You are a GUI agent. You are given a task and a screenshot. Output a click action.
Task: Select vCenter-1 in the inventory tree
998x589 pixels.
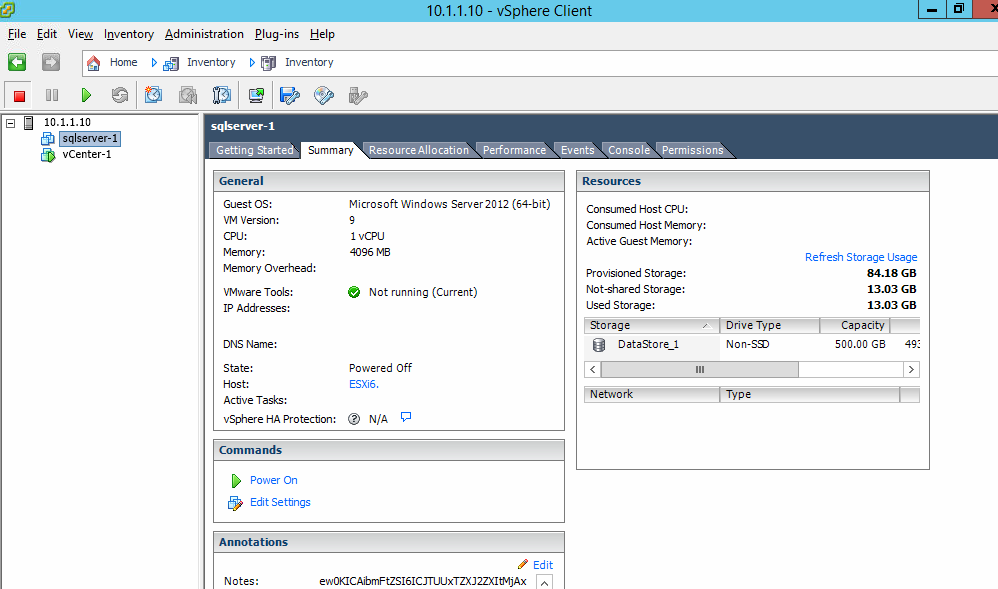coord(87,154)
